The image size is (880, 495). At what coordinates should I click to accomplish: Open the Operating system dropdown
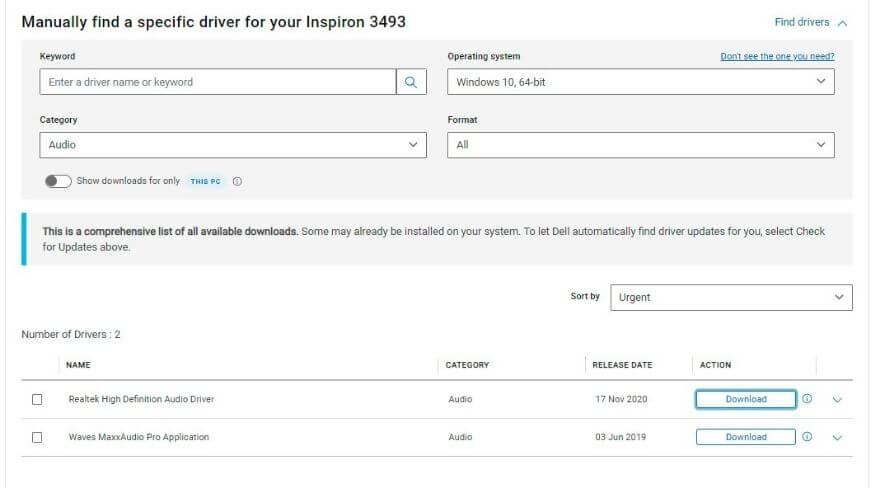640,82
